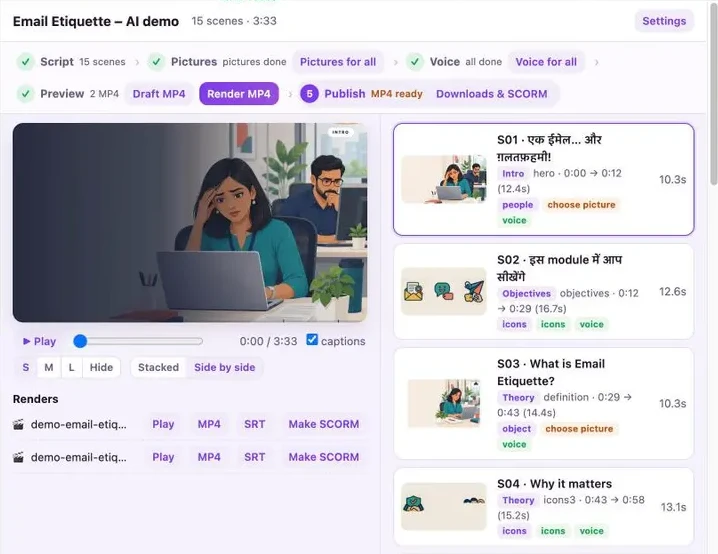Click the 10.3s duration on scene S01
This screenshot has width=718, height=554.
point(672,179)
